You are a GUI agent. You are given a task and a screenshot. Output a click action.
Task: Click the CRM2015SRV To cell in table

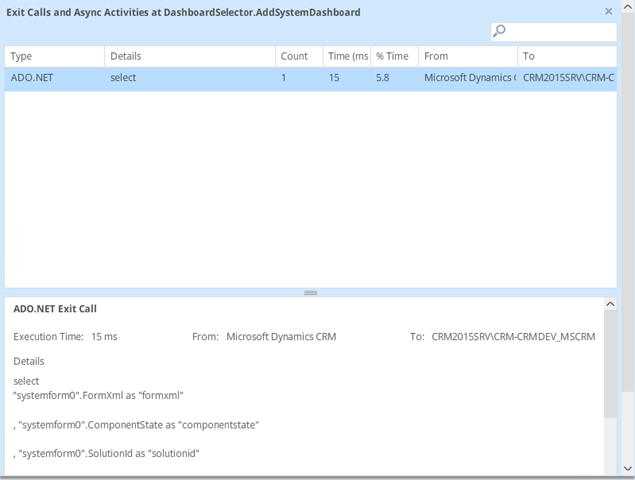(x=566, y=78)
